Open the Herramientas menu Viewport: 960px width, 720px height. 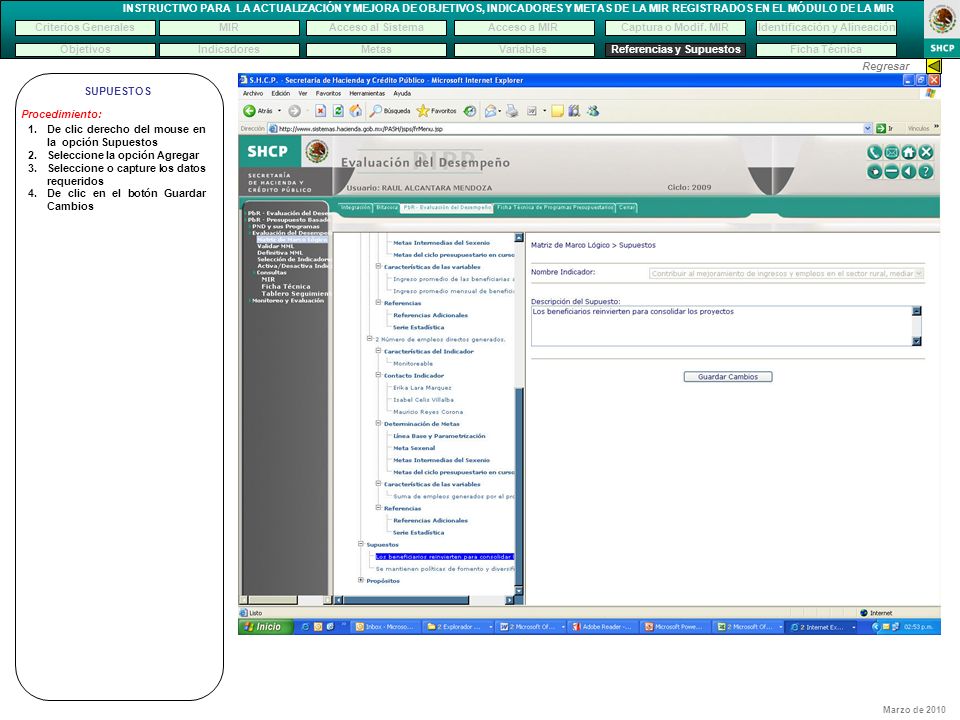pos(367,94)
